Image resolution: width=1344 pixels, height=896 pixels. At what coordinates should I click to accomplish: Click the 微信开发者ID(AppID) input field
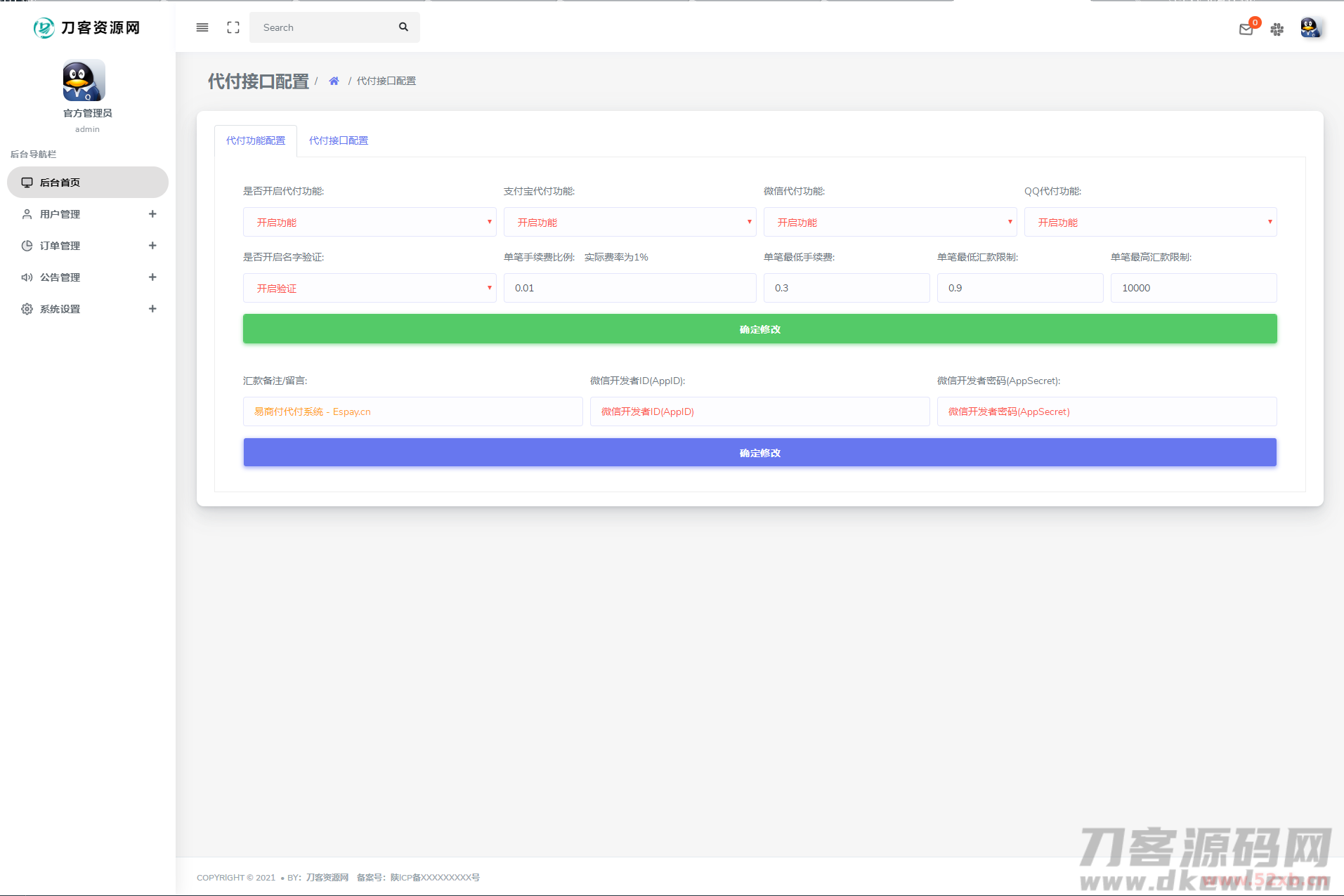click(759, 411)
